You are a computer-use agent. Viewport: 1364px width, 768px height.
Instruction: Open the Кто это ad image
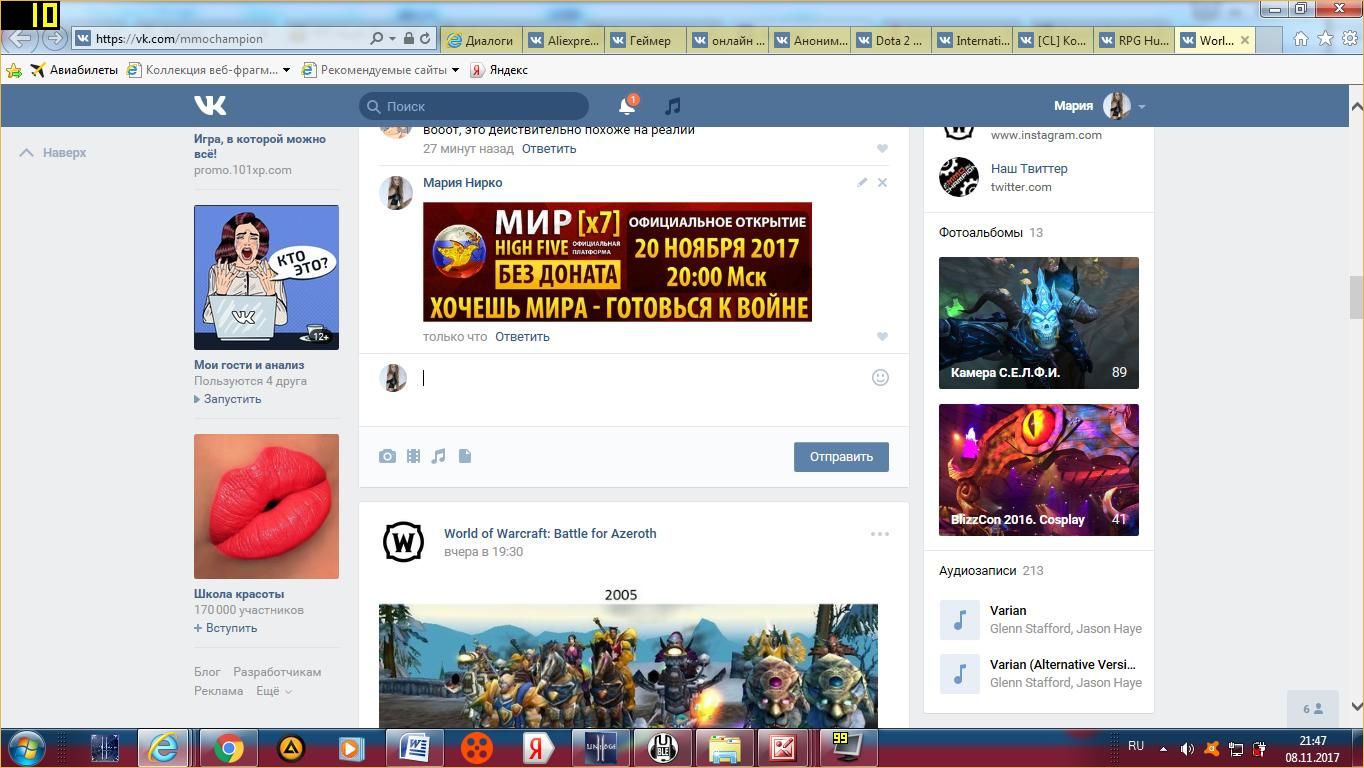(x=266, y=277)
